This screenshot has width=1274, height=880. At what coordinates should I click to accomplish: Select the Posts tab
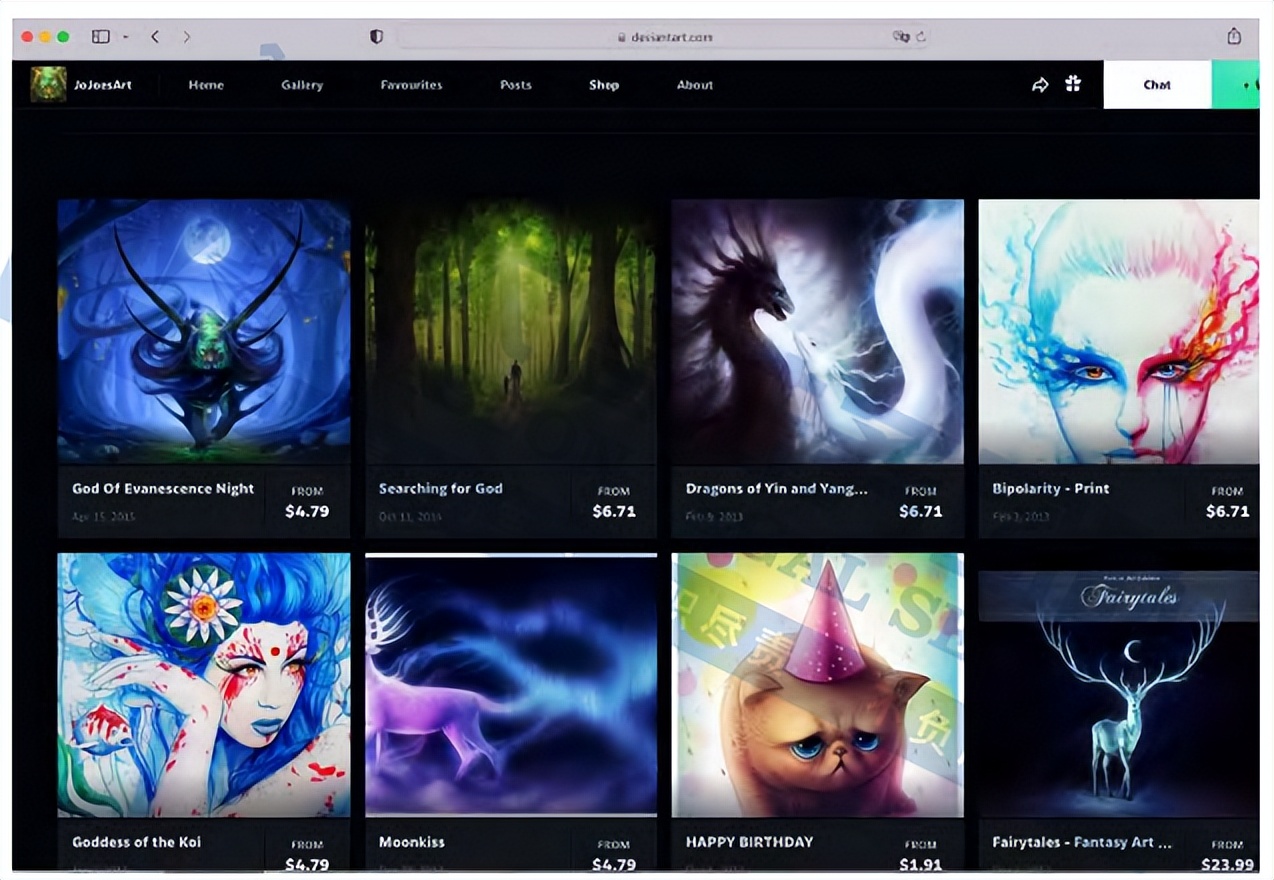coord(516,85)
